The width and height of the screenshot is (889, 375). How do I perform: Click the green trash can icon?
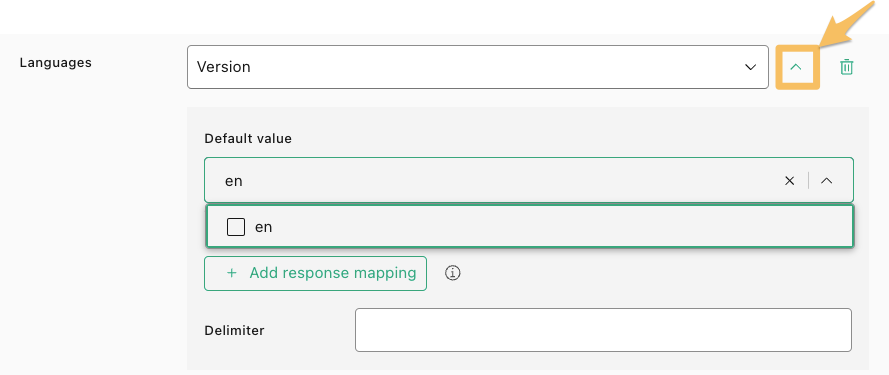[x=846, y=67]
